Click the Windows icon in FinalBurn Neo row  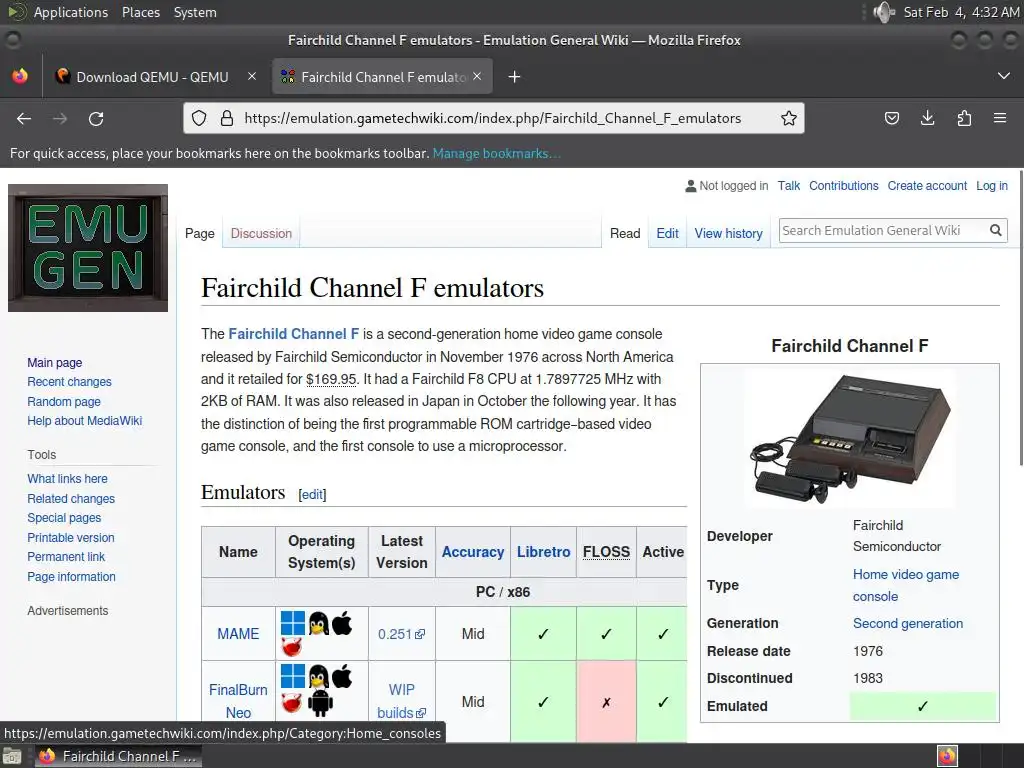(293, 676)
